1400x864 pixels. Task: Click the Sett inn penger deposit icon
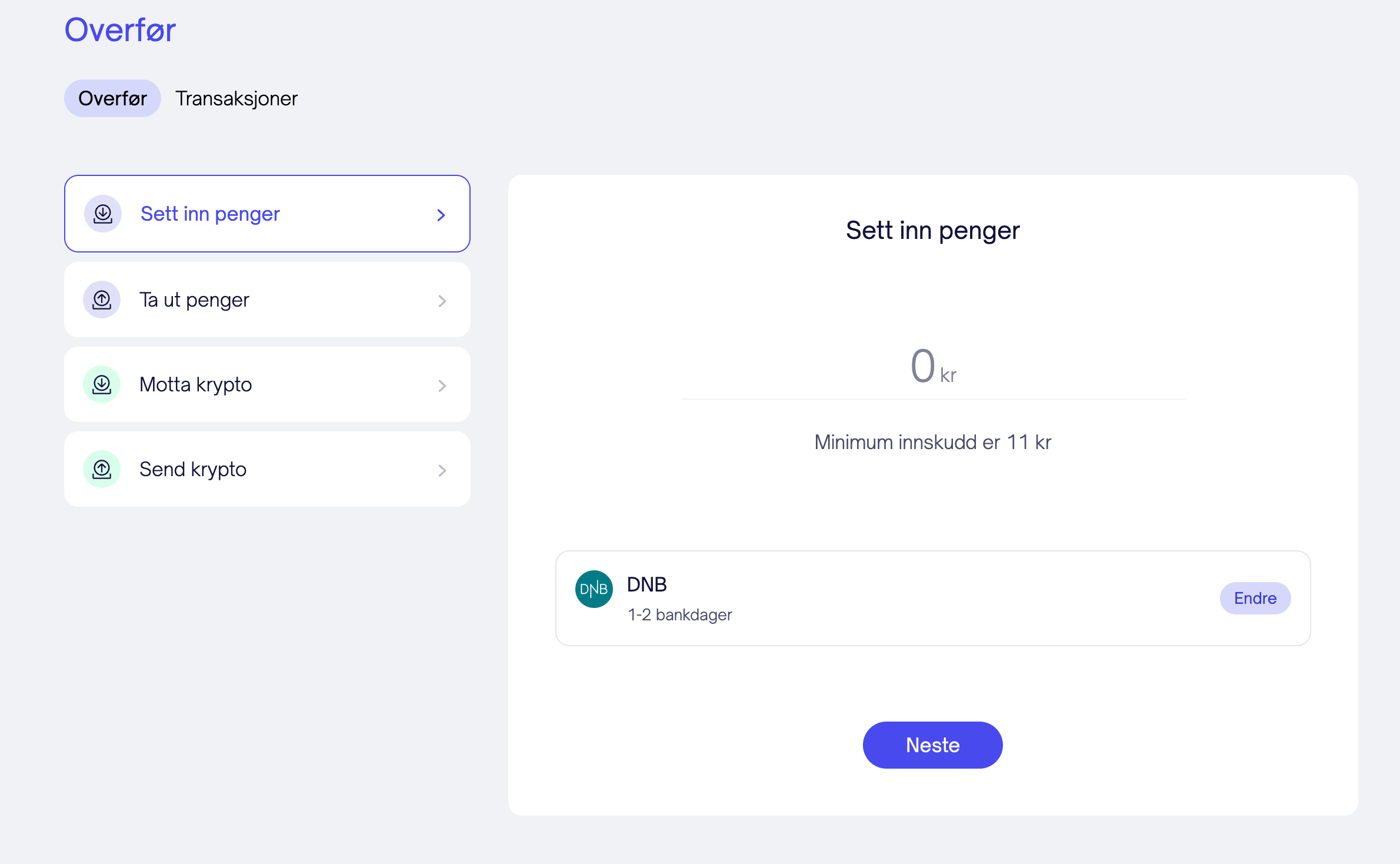103,214
